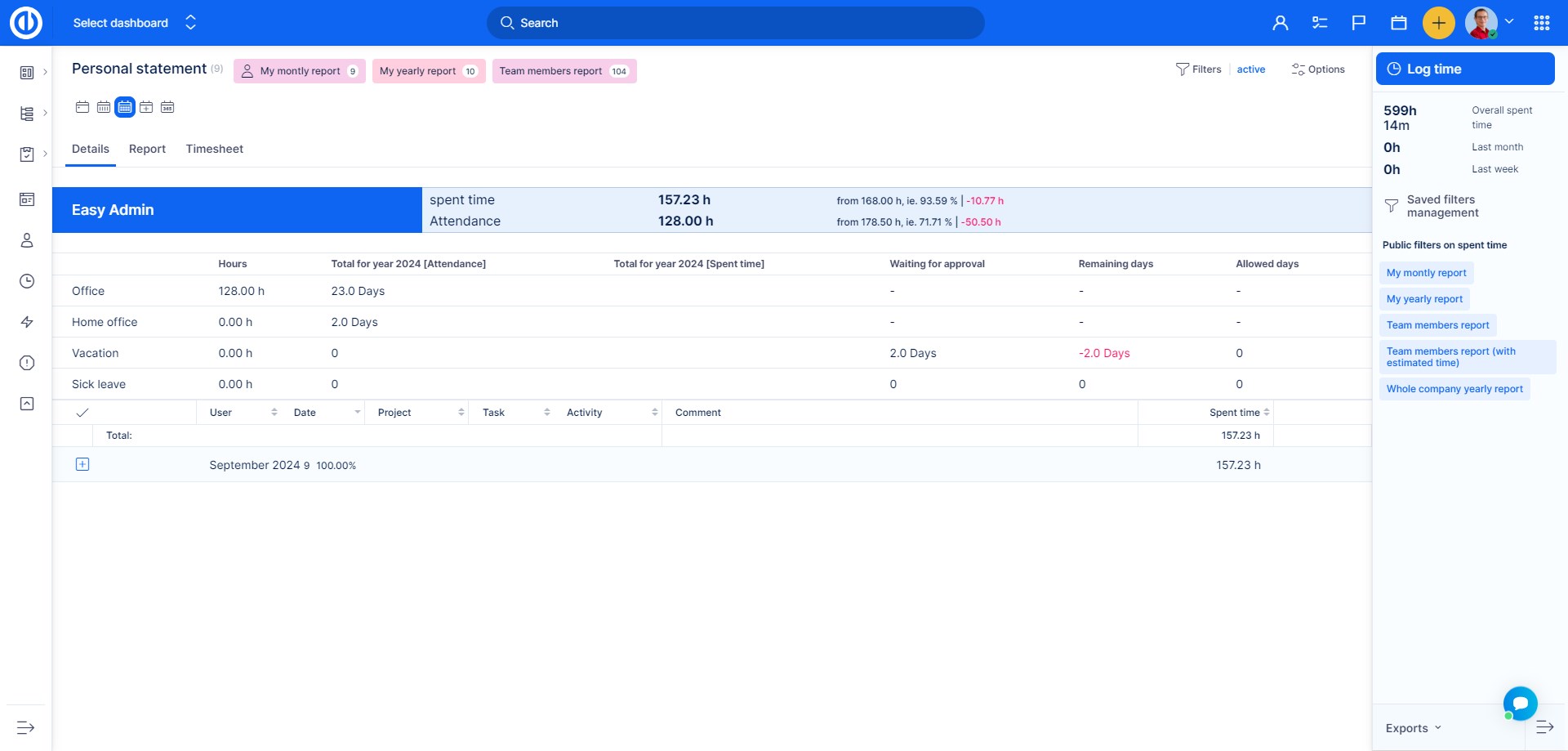Open the apps grid menu icon

[x=1542, y=23]
